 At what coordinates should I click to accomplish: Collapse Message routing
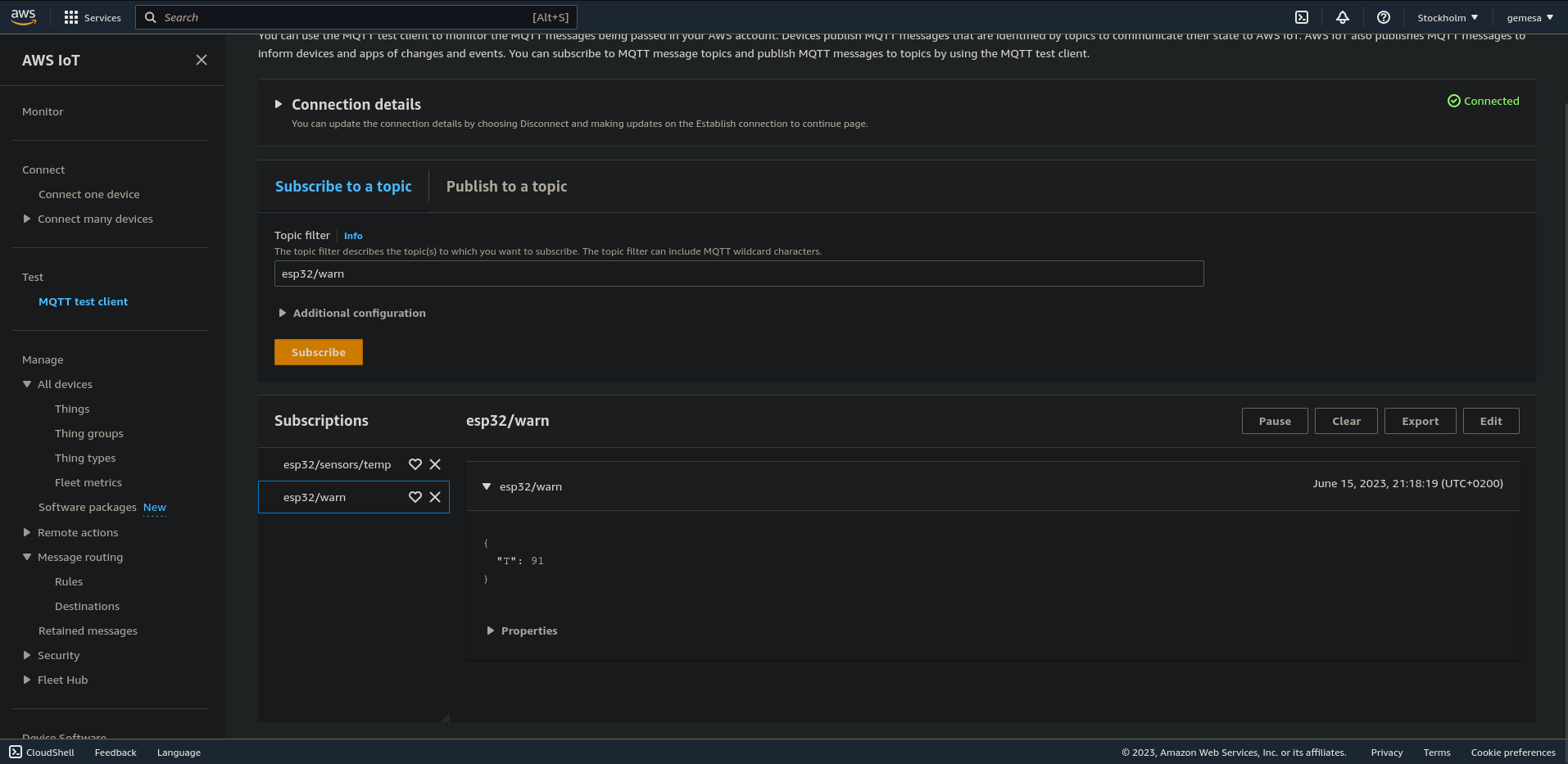(x=27, y=557)
